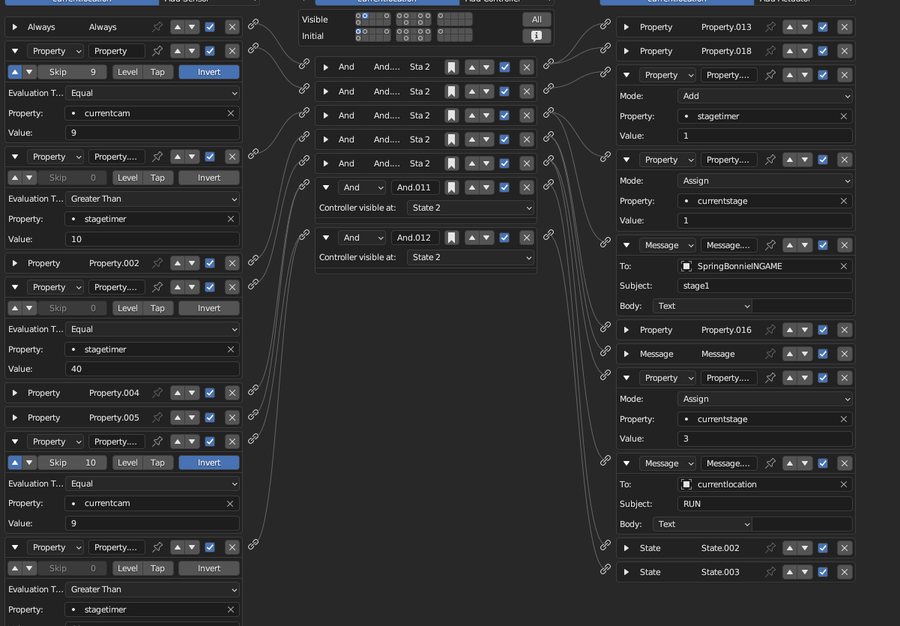
Task: Click the Skip 10 value field
Action: click(72, 462)
